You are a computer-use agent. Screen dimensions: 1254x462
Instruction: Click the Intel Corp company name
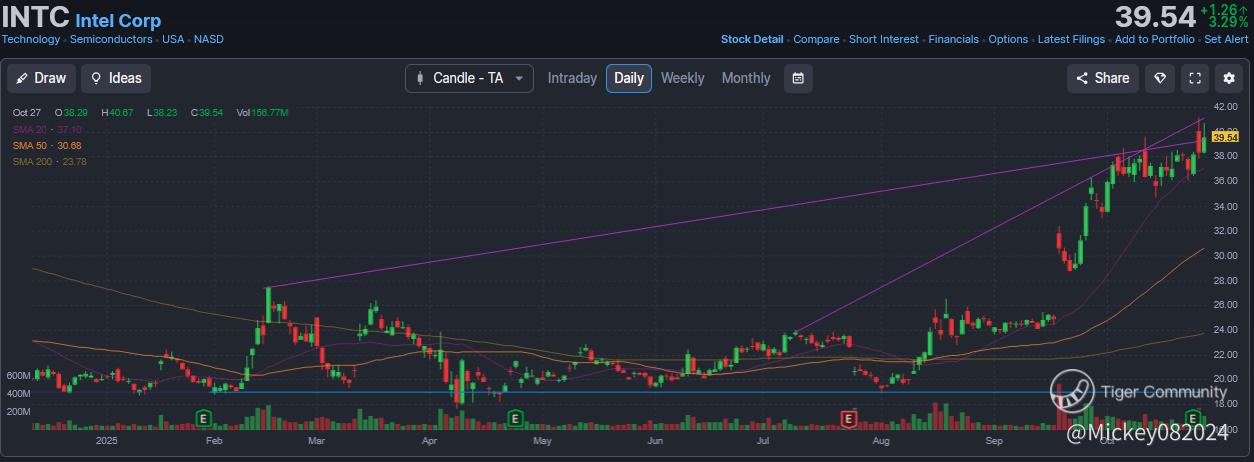[x=118, y=20]
